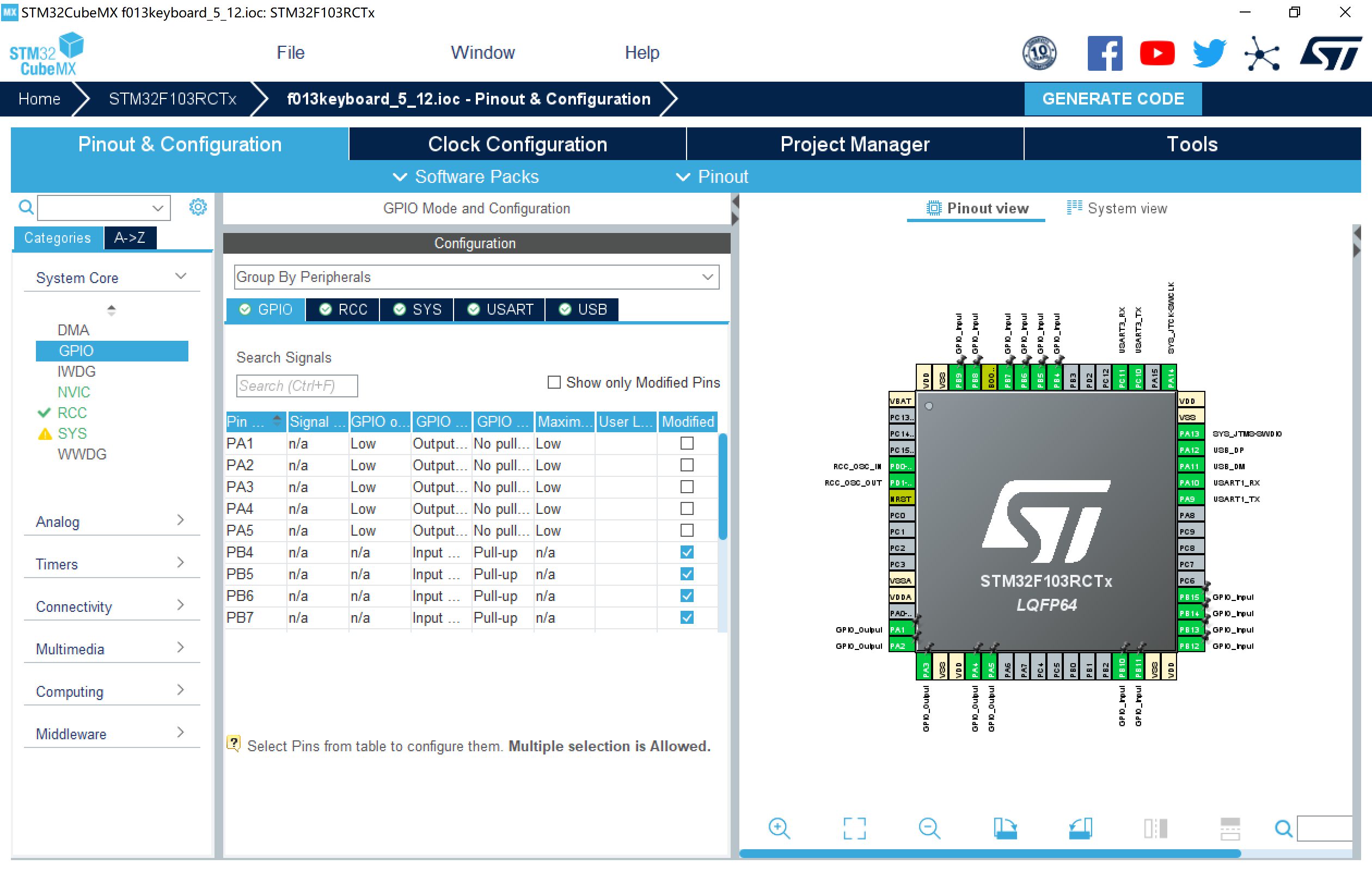Open the File menu

[x=291, y=52]
